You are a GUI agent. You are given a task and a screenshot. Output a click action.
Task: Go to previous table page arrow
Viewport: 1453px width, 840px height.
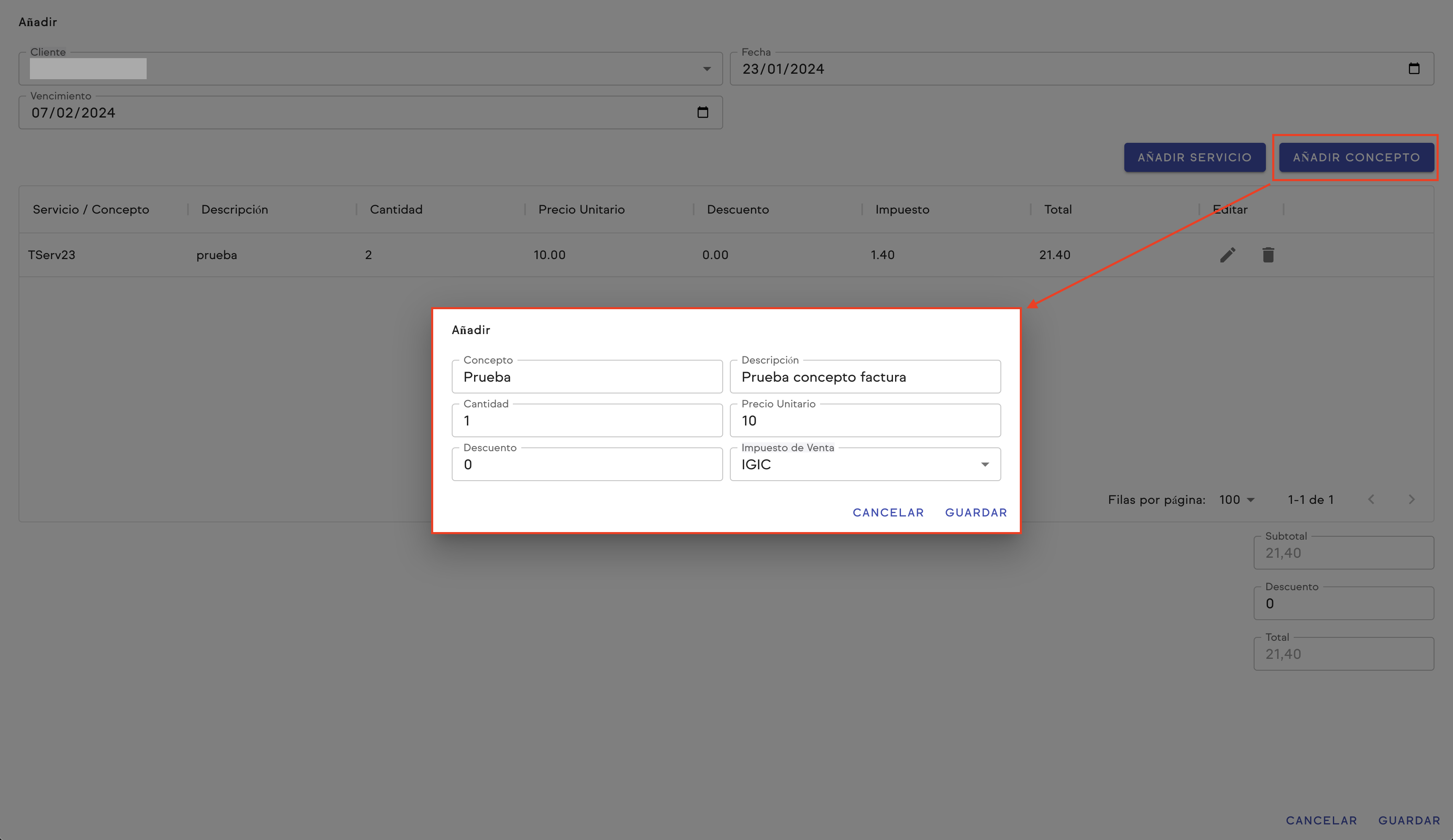point(1371,499)
